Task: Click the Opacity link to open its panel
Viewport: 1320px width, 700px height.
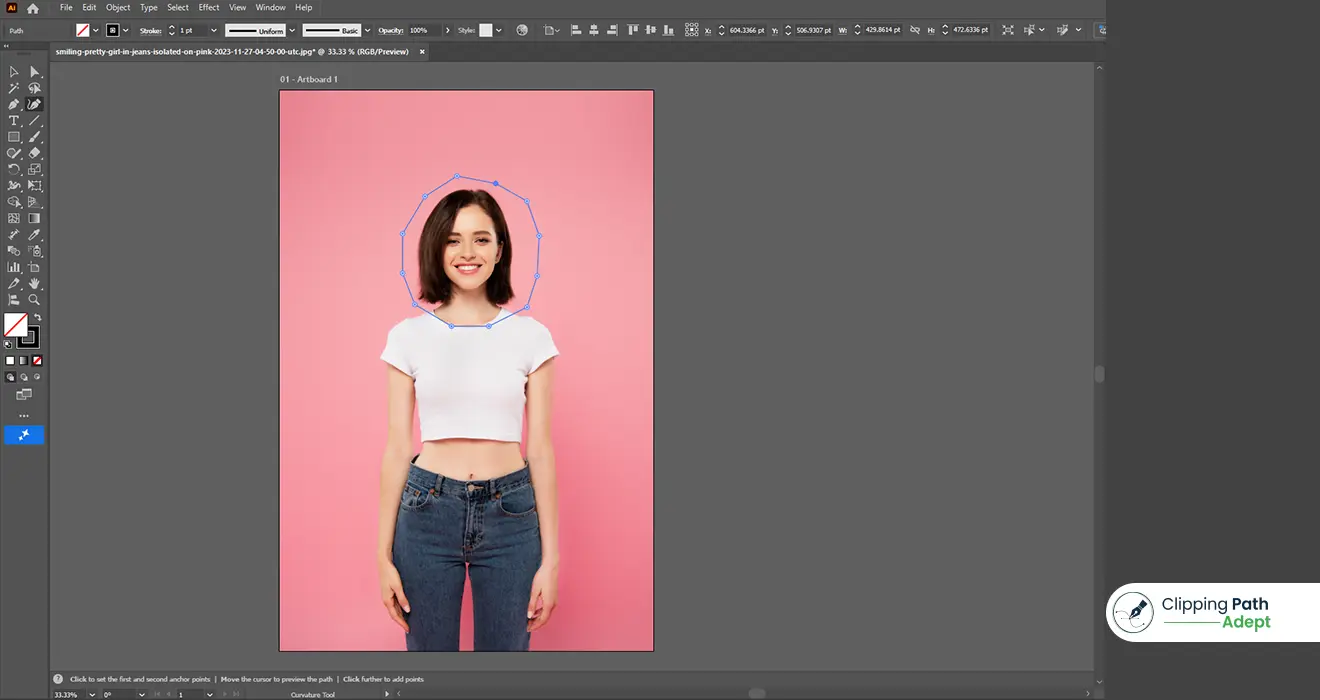Action: [x=392, y=30]
